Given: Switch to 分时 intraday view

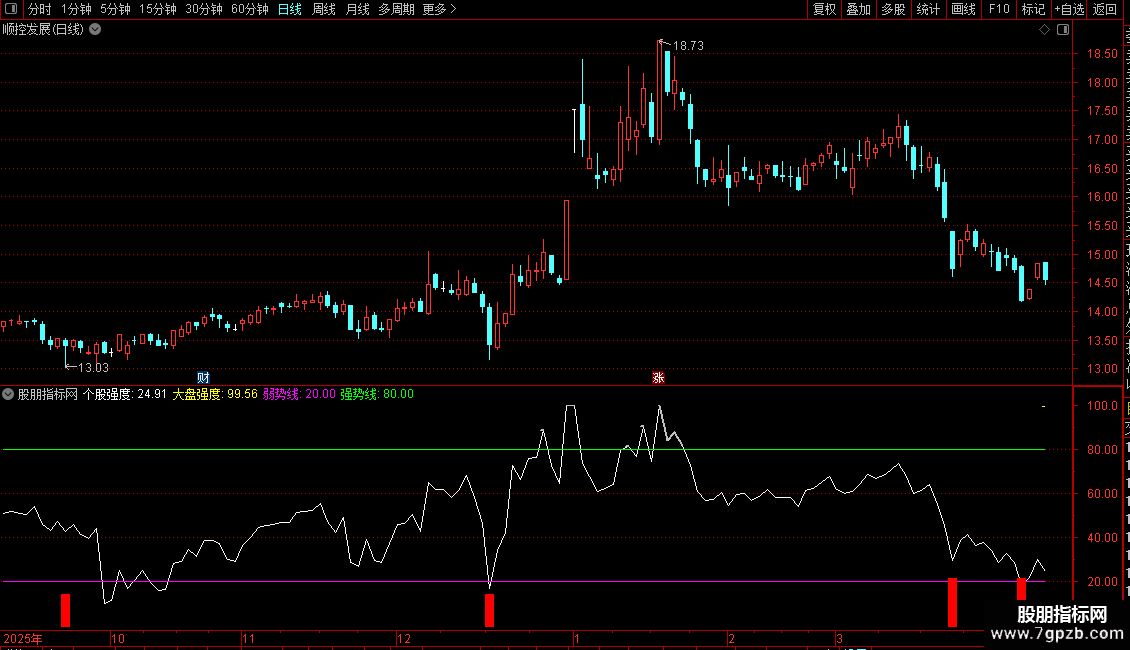Looking at the screenshot, I should pos(40,9).
